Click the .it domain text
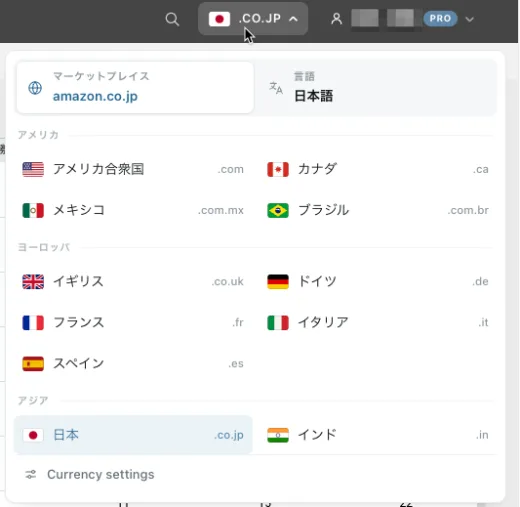This screenshot has width=520, height=507. tap(483, 323)
